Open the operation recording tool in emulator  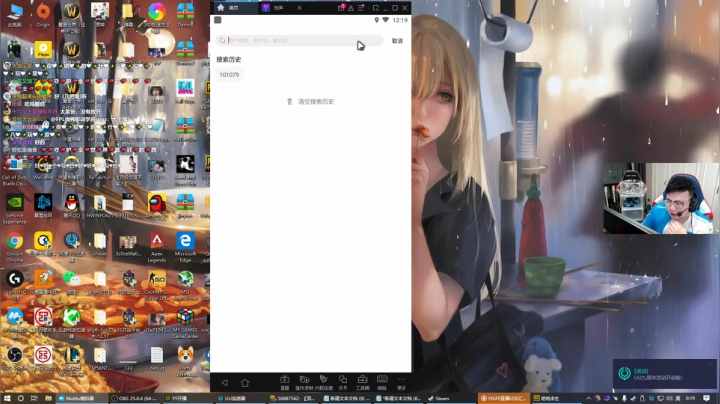(x=304, y=382)
